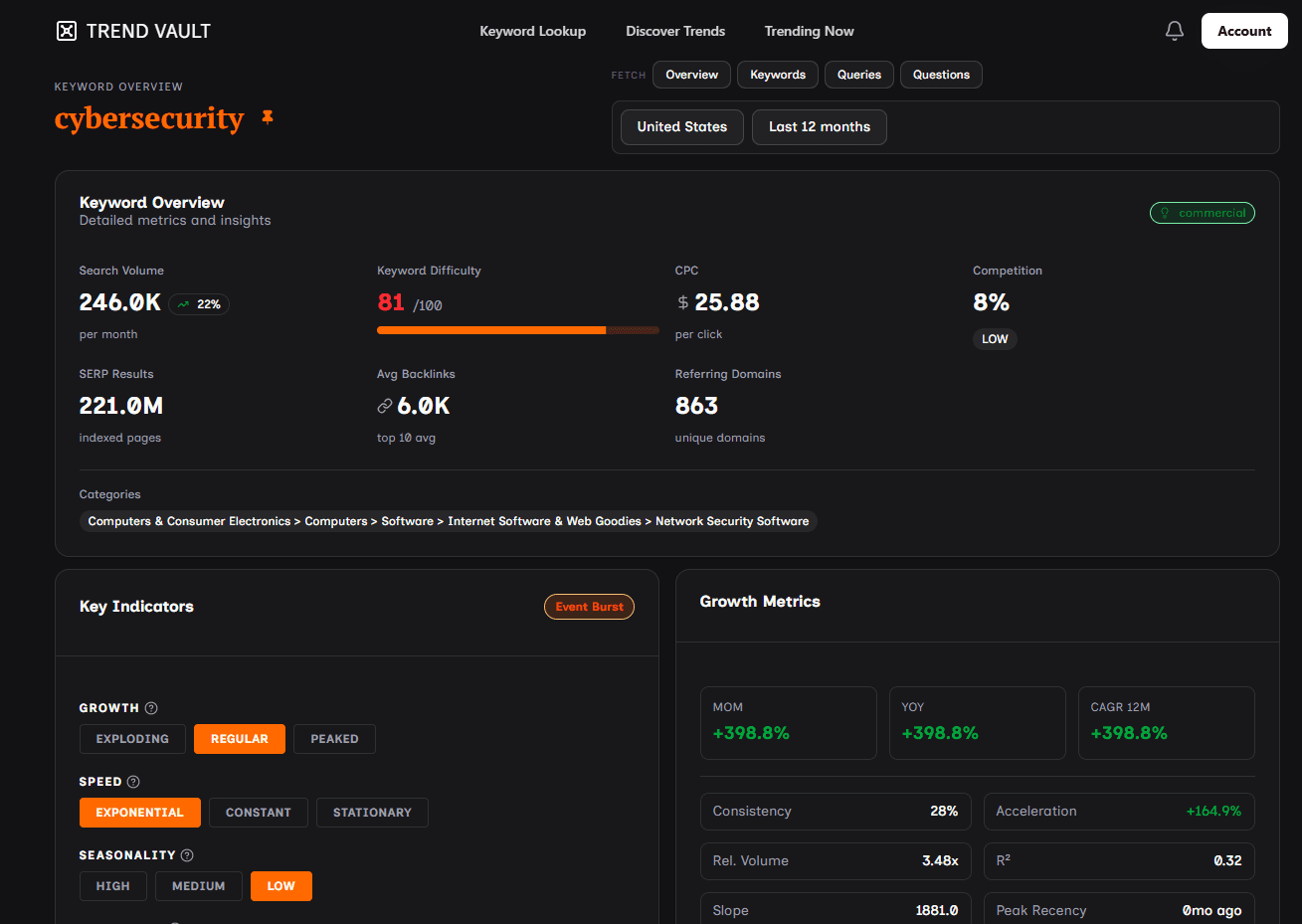The height and width of the screenshot is (924, 1302).
Task: Click the Account button
Action: point(1244,31)
